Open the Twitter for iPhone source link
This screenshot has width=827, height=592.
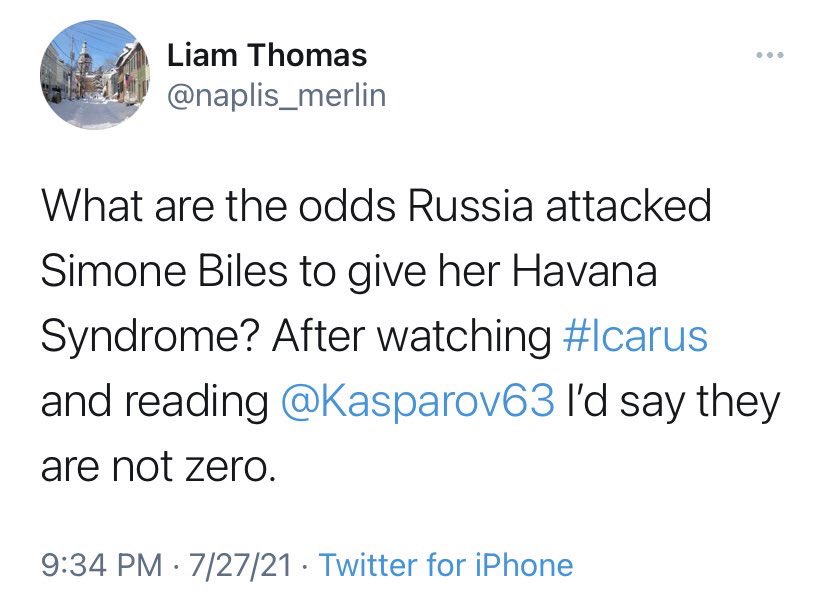(445, 565)
